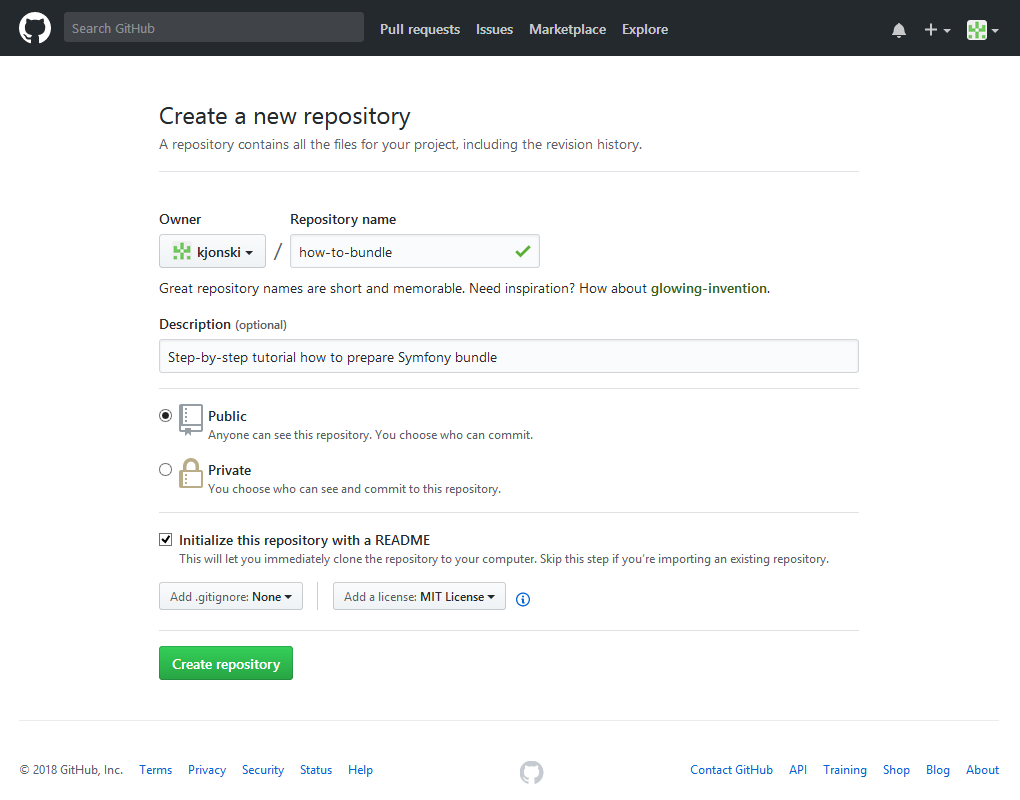Image resolution: width=1020 pixels, height=800 pixels.
Task: Open the Blog footer link
Action: pos(937,770)
